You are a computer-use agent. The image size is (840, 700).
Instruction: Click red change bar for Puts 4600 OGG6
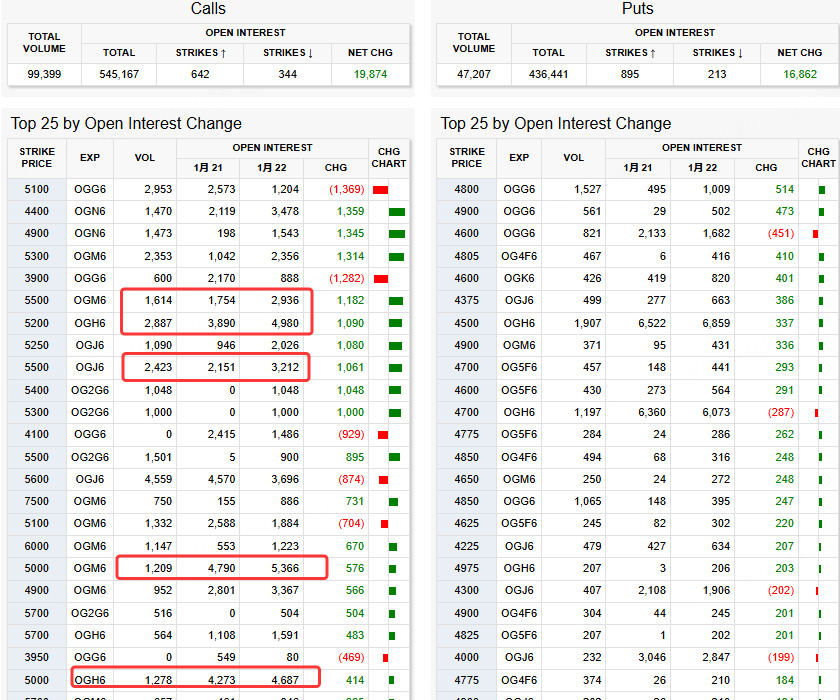[815, 234]
